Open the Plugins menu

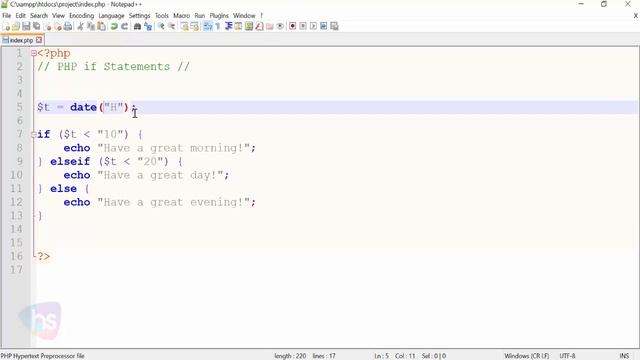tap(219, 16)
